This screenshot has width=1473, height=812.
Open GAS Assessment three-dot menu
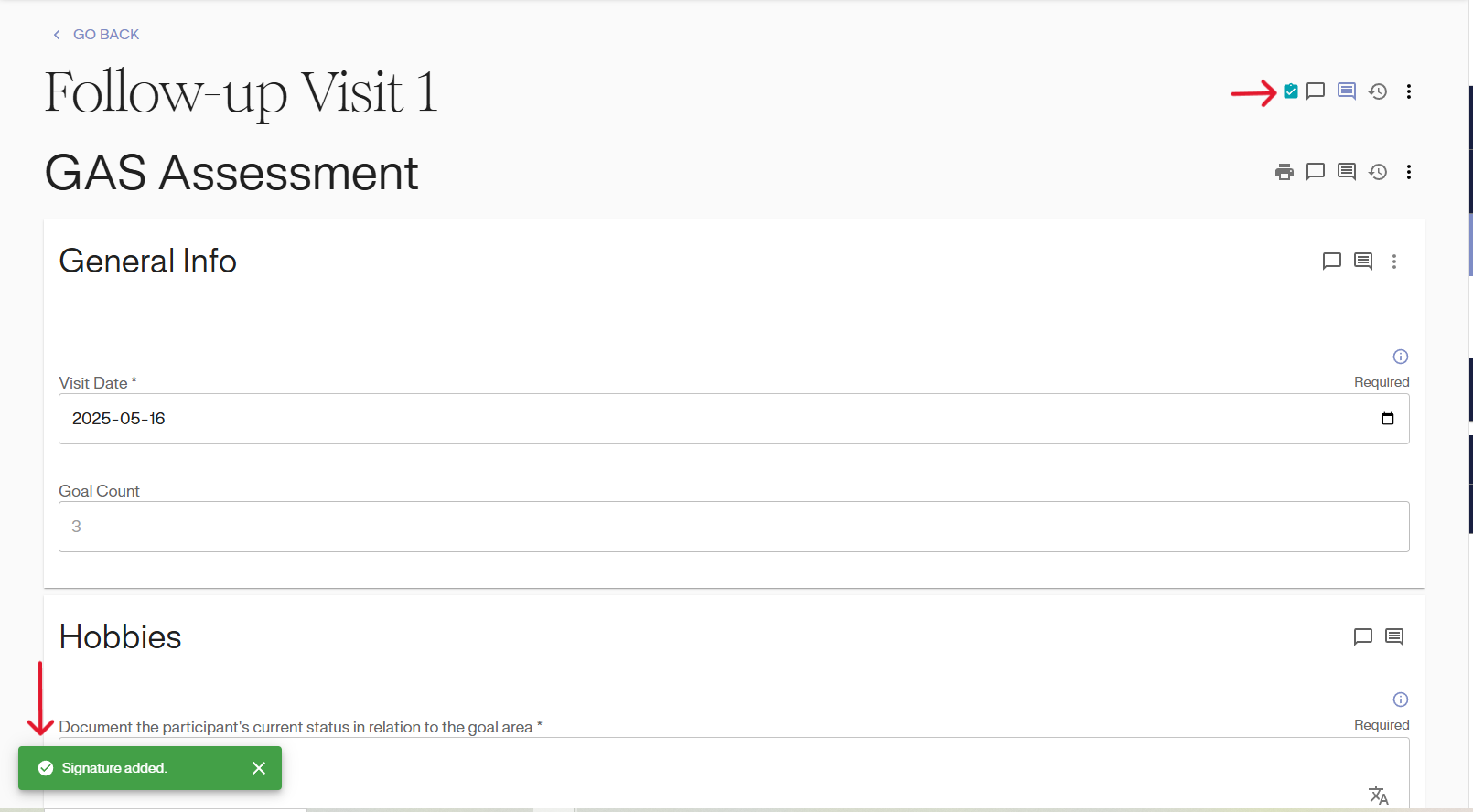(1409, 172)
